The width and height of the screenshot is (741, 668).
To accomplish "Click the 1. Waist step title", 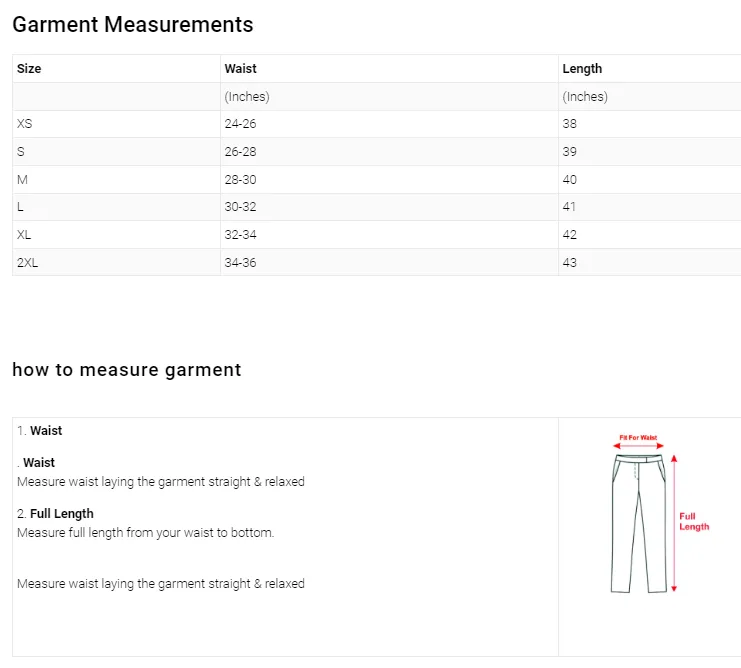I will click(x=40, y=430).
